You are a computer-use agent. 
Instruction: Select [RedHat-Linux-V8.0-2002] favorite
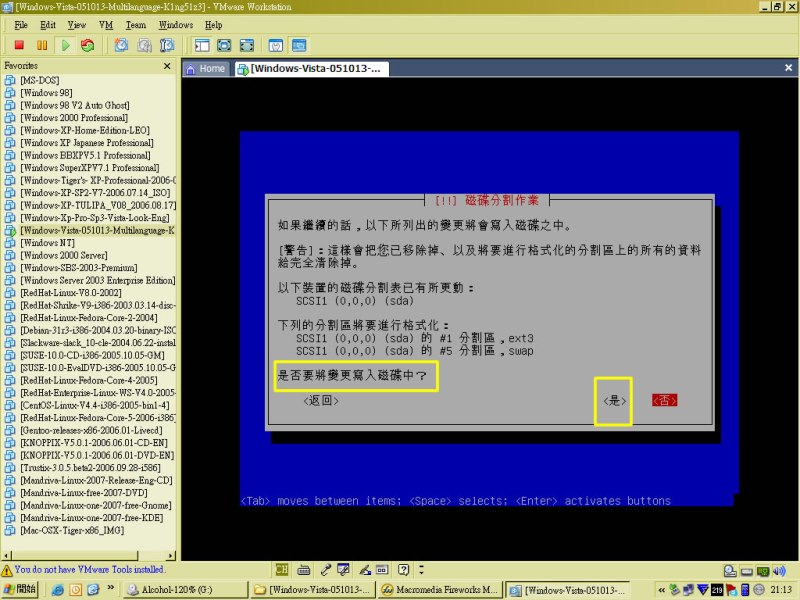click(71, 293)
